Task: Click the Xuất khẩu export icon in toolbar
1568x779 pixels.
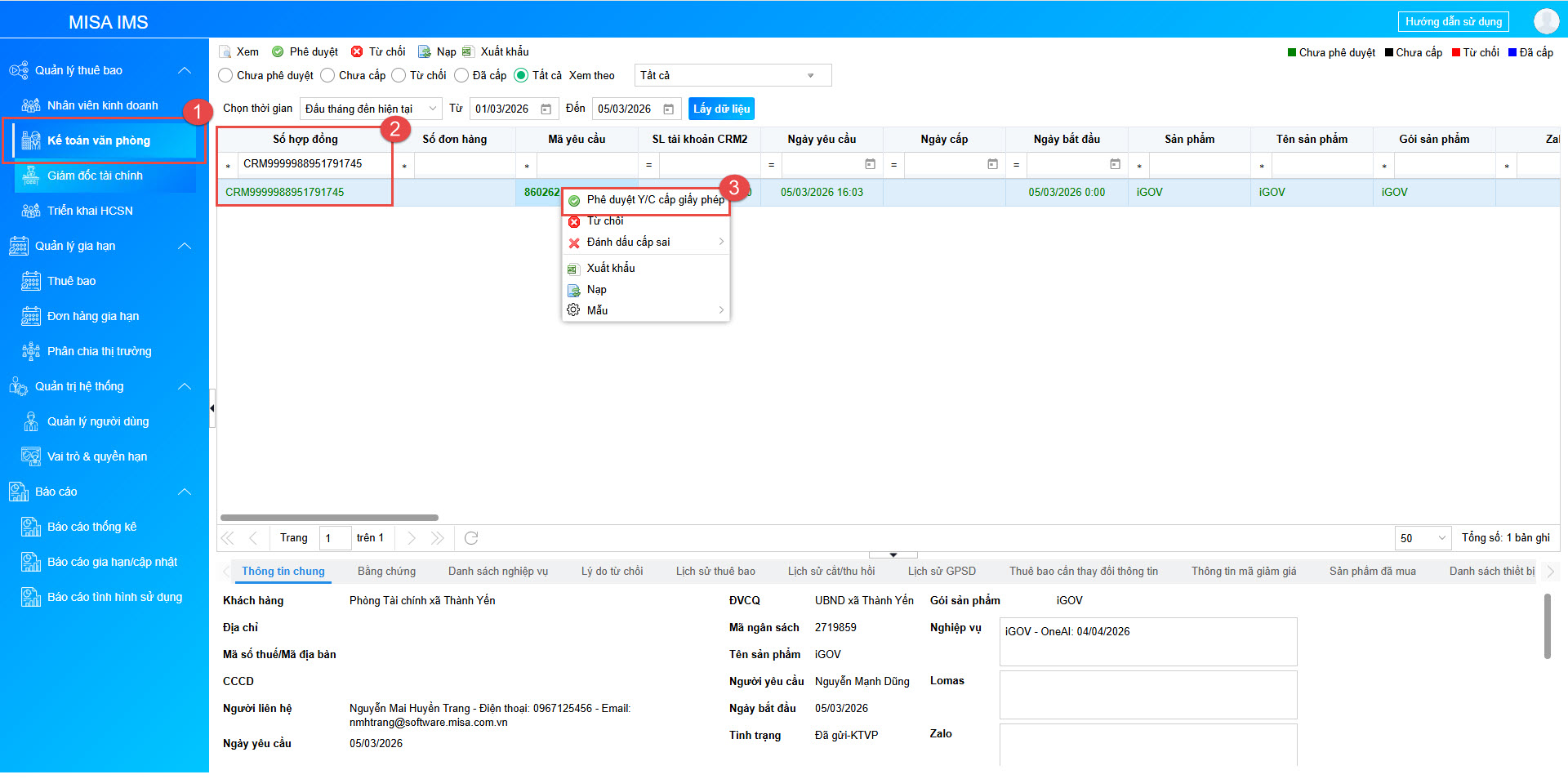Action: (x=468, y=52)
